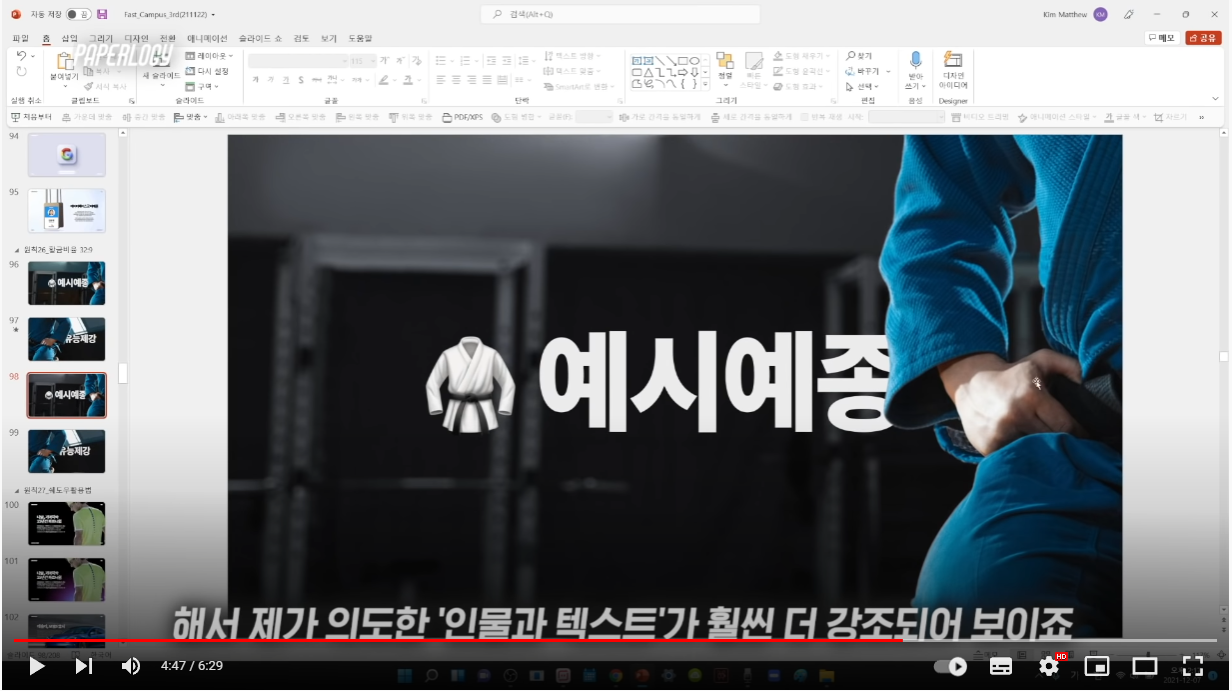Switch to miniplayer mode
The width and height of the screenshot is (1232, 691).
pos(1097,666)
